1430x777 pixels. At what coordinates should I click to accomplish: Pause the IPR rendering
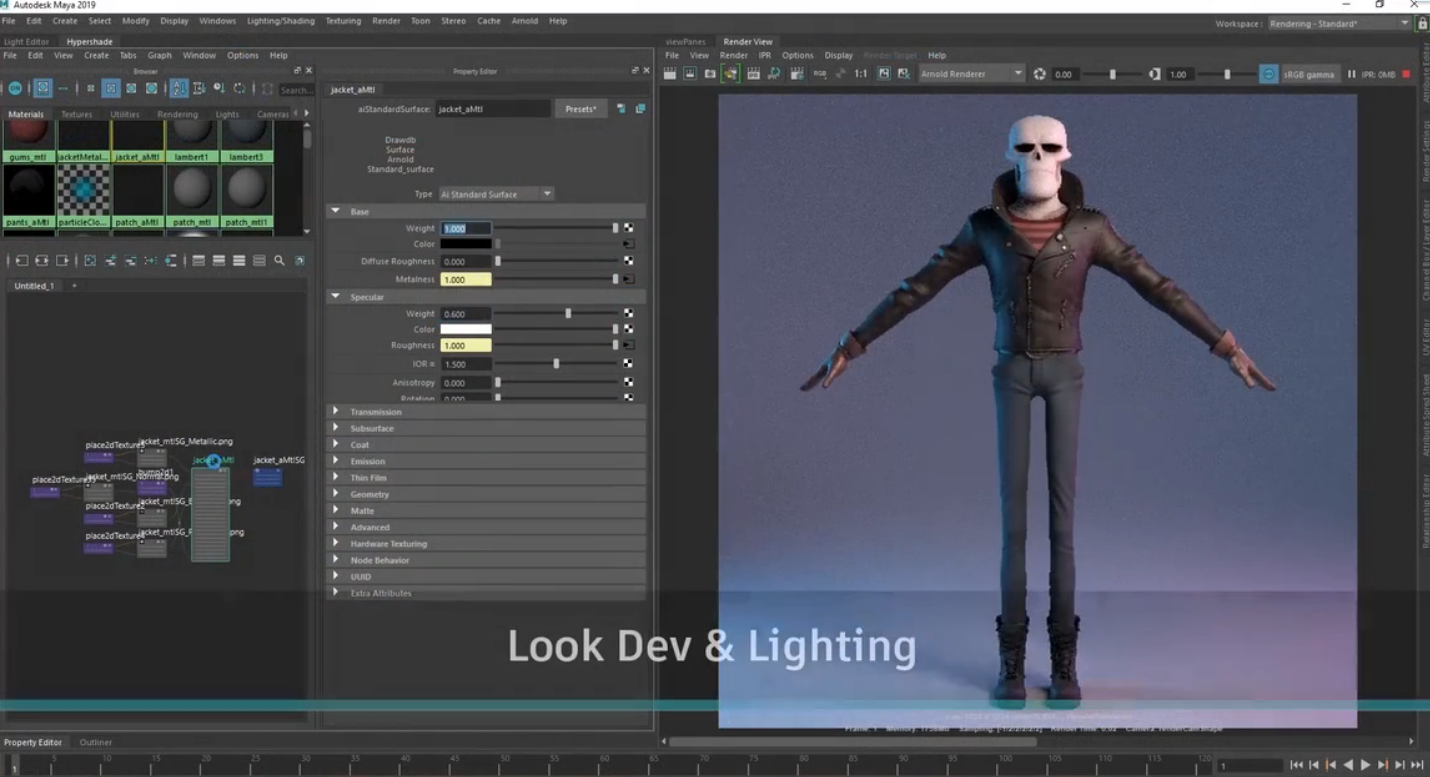[1351, 74]
